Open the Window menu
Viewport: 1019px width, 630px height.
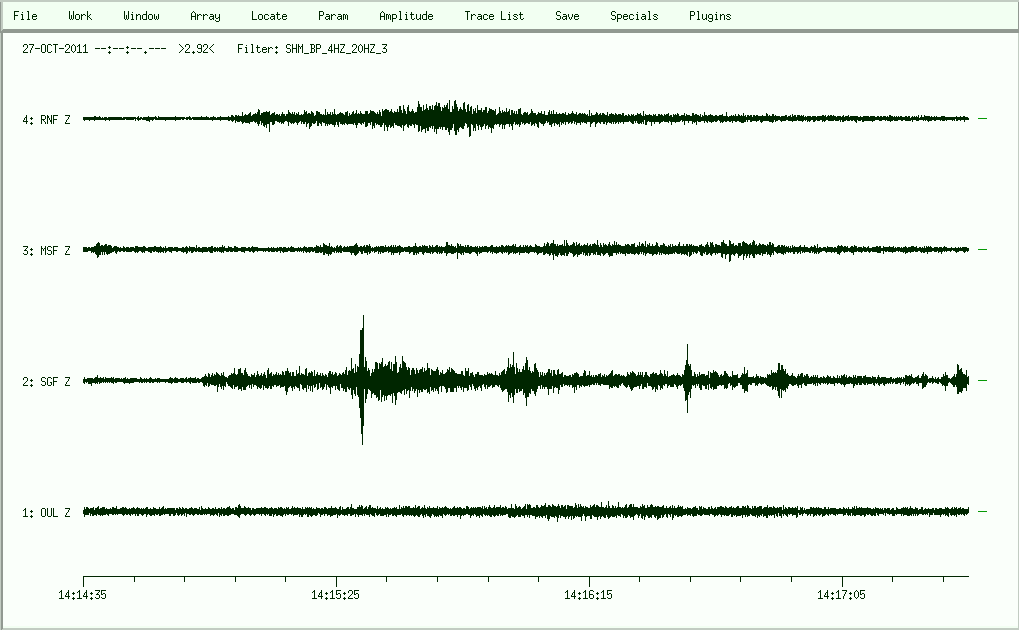click(x=141, y=16)
